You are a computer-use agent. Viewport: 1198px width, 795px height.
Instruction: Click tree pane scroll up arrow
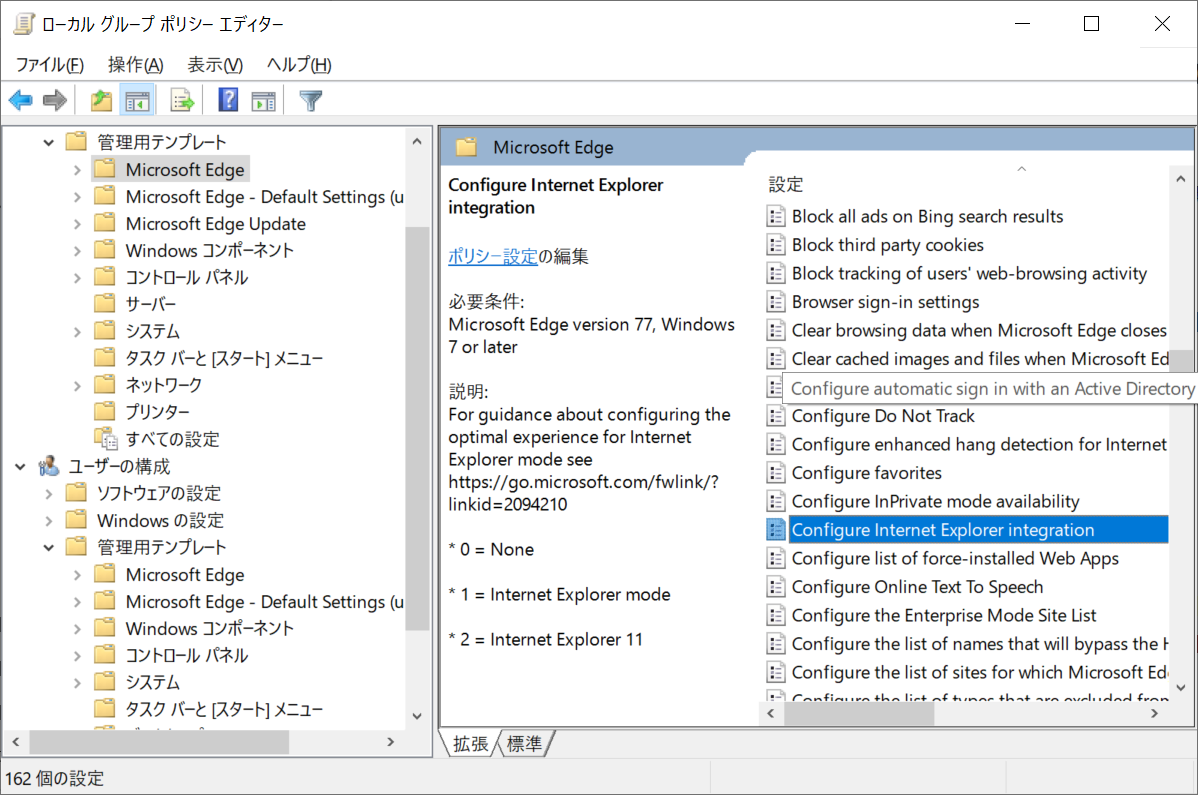(x=417, y=141)
